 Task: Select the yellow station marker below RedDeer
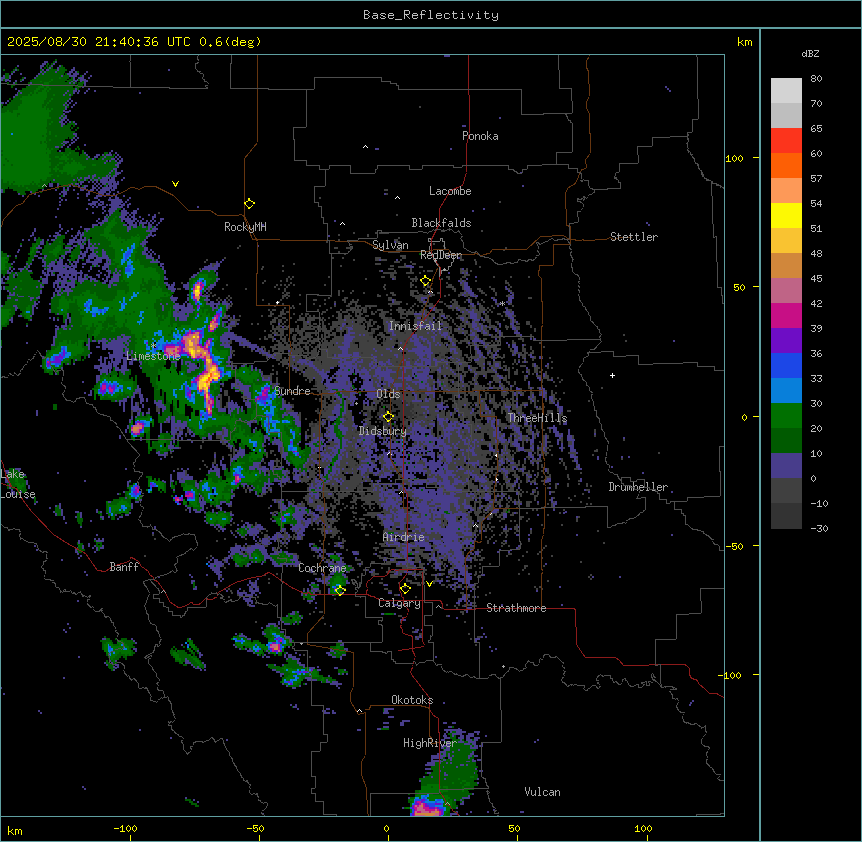[x=426, y=281]
